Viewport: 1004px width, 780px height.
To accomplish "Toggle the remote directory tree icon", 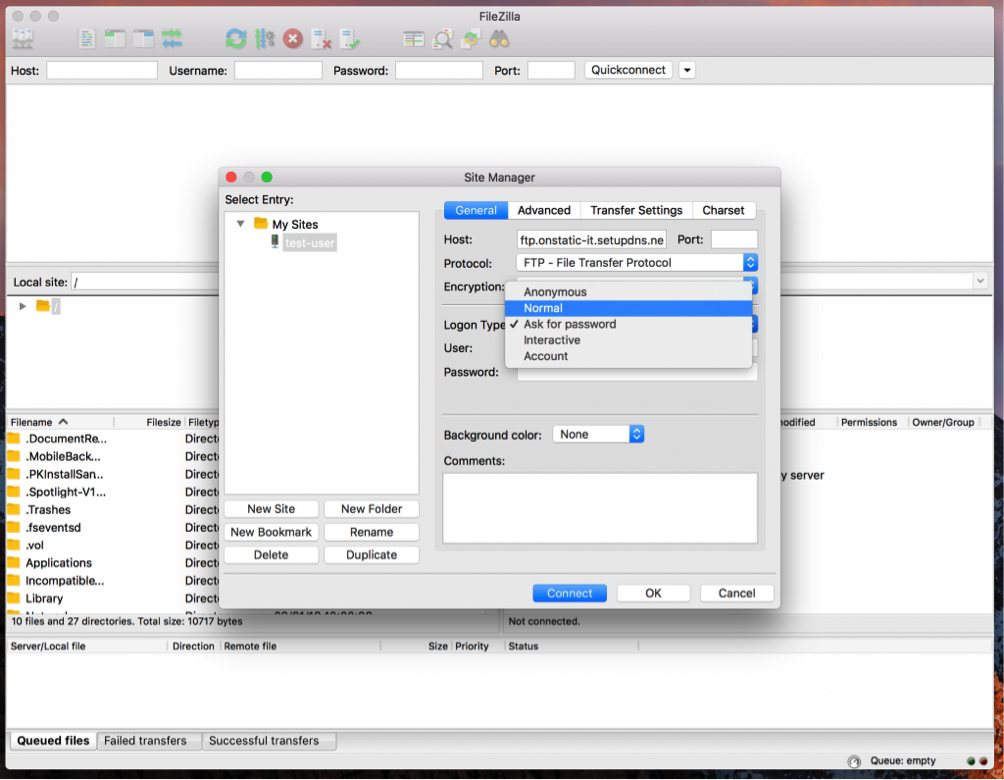I will pyautogui.click(x=143, y=40).
